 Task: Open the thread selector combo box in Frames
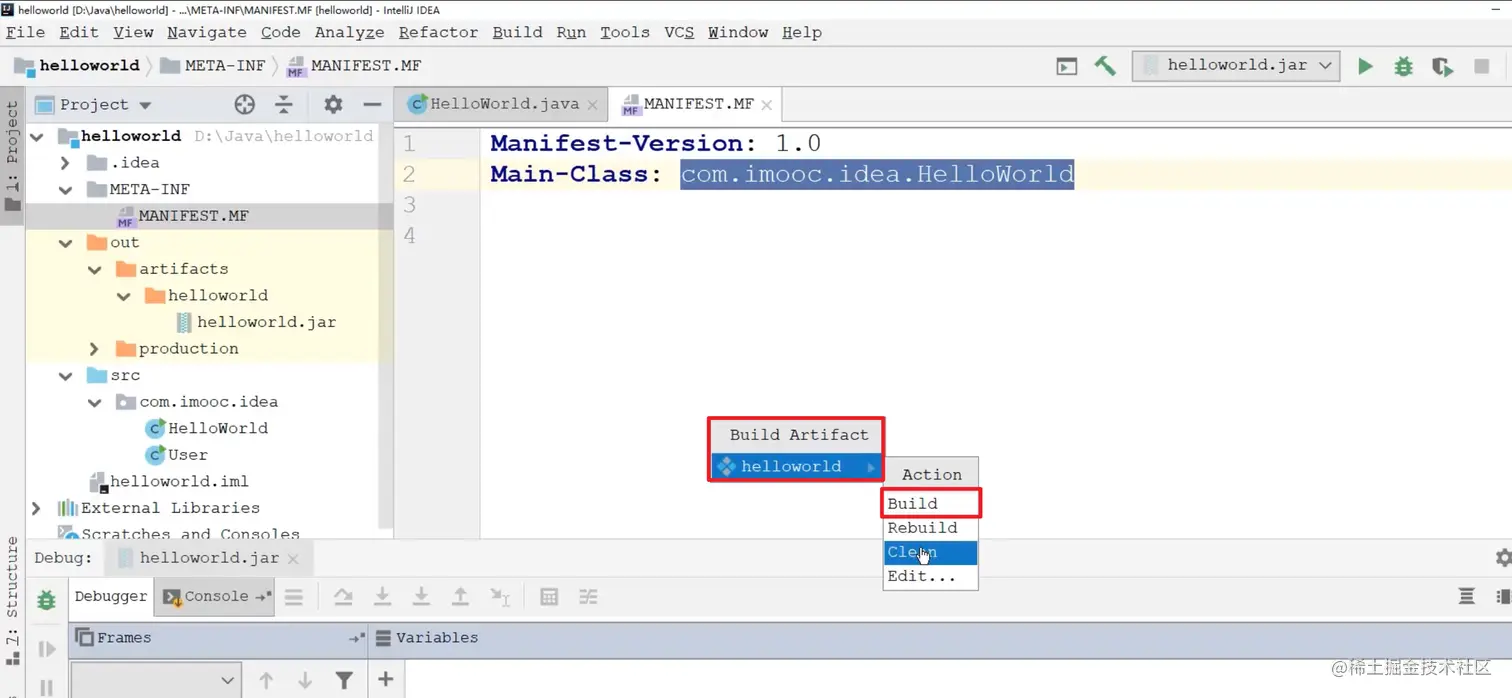click(x=156, y=680)
